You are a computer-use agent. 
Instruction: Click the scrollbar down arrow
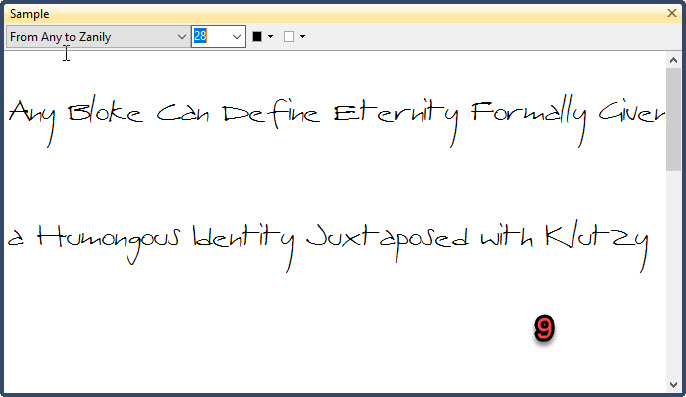[673, 385]
